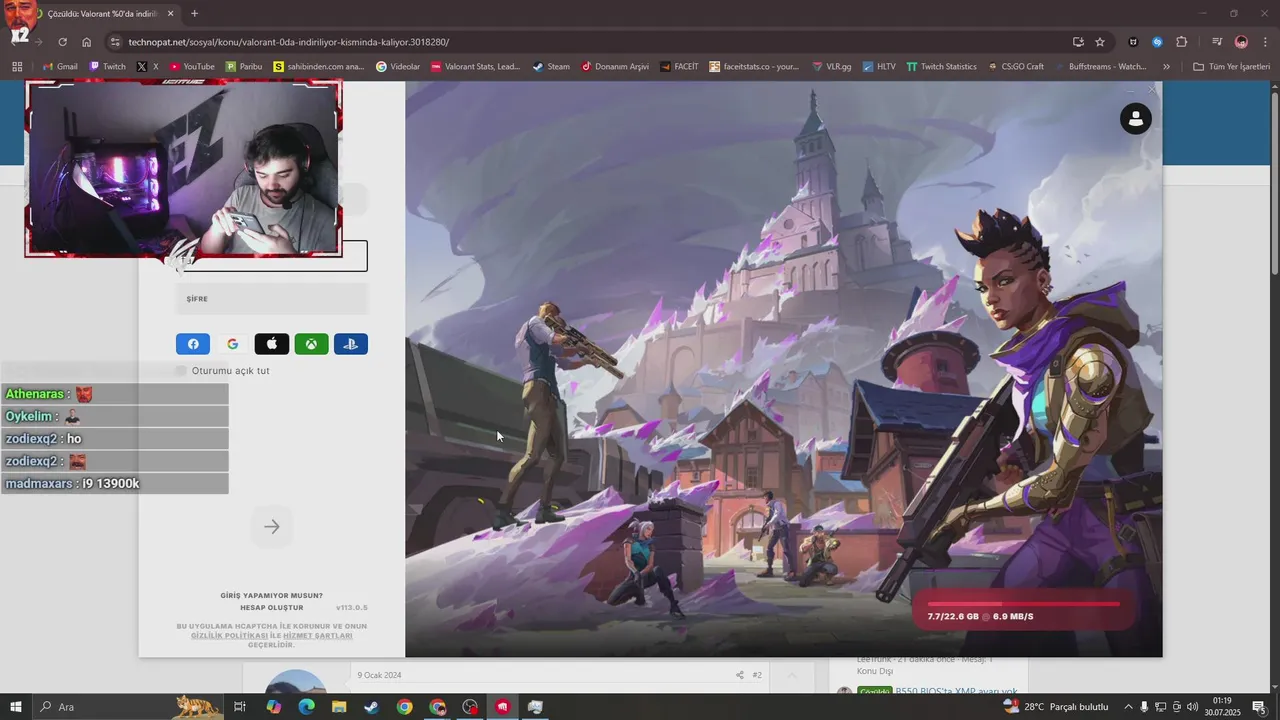The height and width of the screenshot is (720, 1280).
Task: Open the Valorant Stats bookmark
Action: pyautogui.click(x=476, y=67)
